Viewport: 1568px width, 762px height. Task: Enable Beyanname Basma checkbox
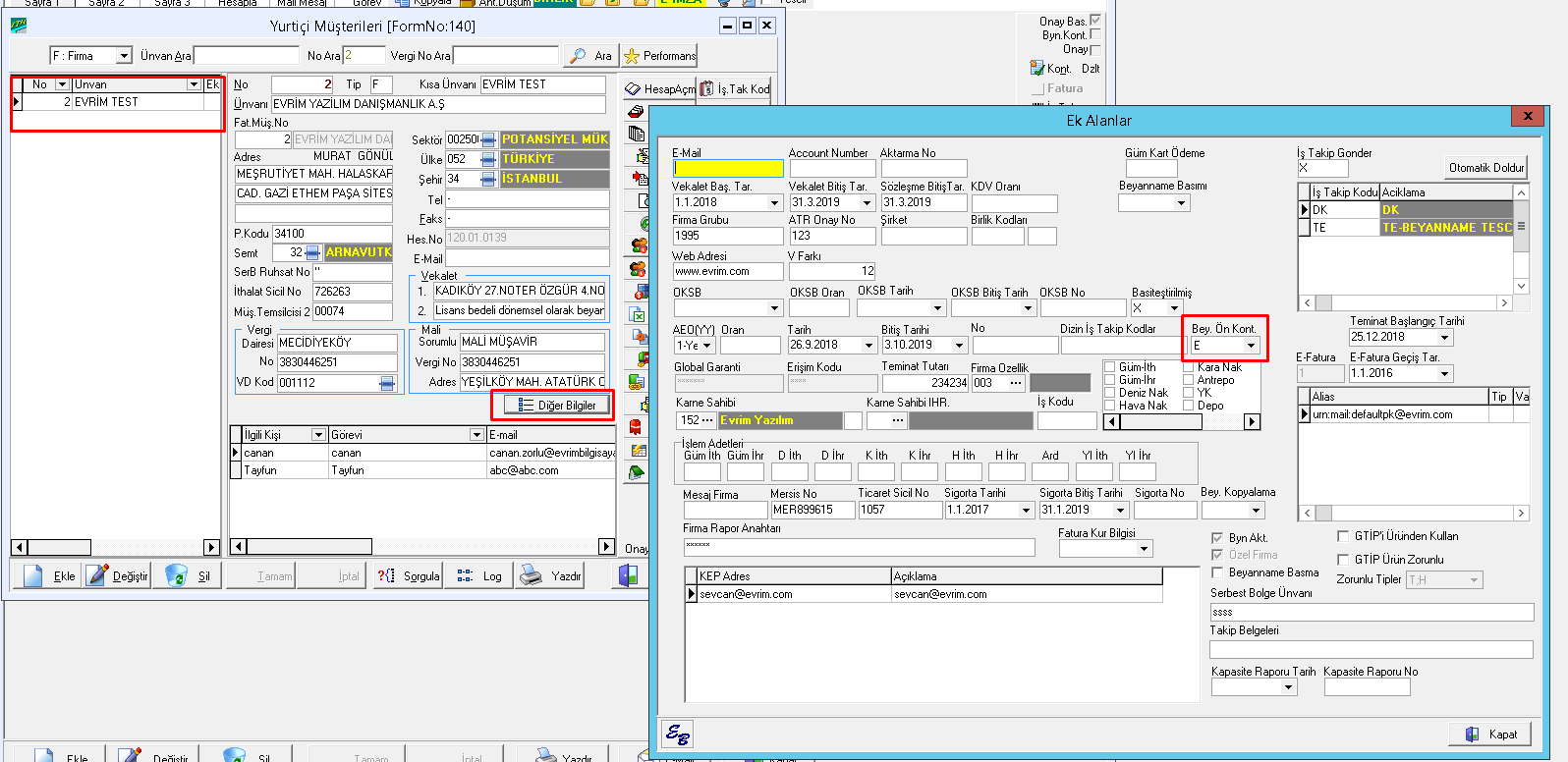coord(1217,572)
